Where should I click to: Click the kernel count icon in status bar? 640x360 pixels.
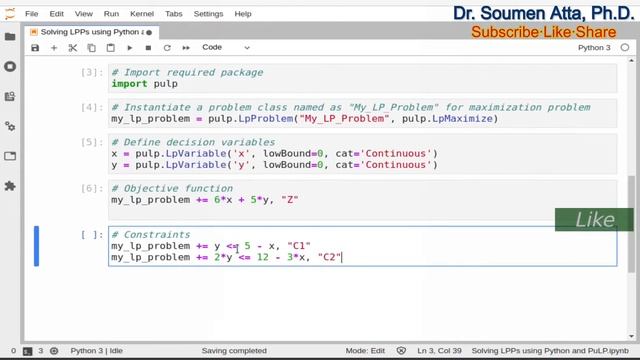coord(54,351)
